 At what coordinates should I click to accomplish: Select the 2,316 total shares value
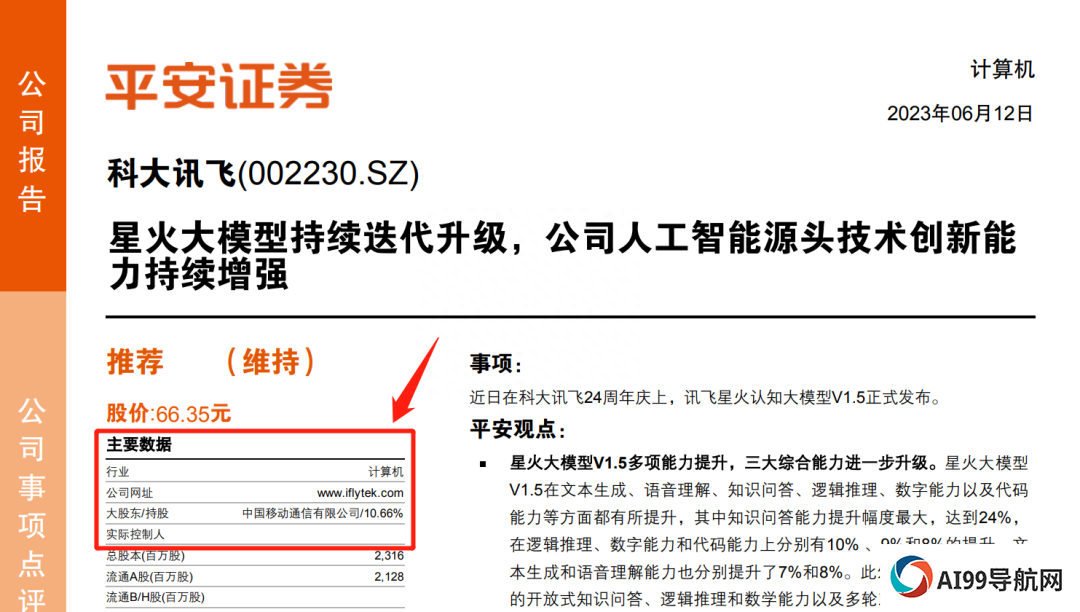click(x=389, y=556)
